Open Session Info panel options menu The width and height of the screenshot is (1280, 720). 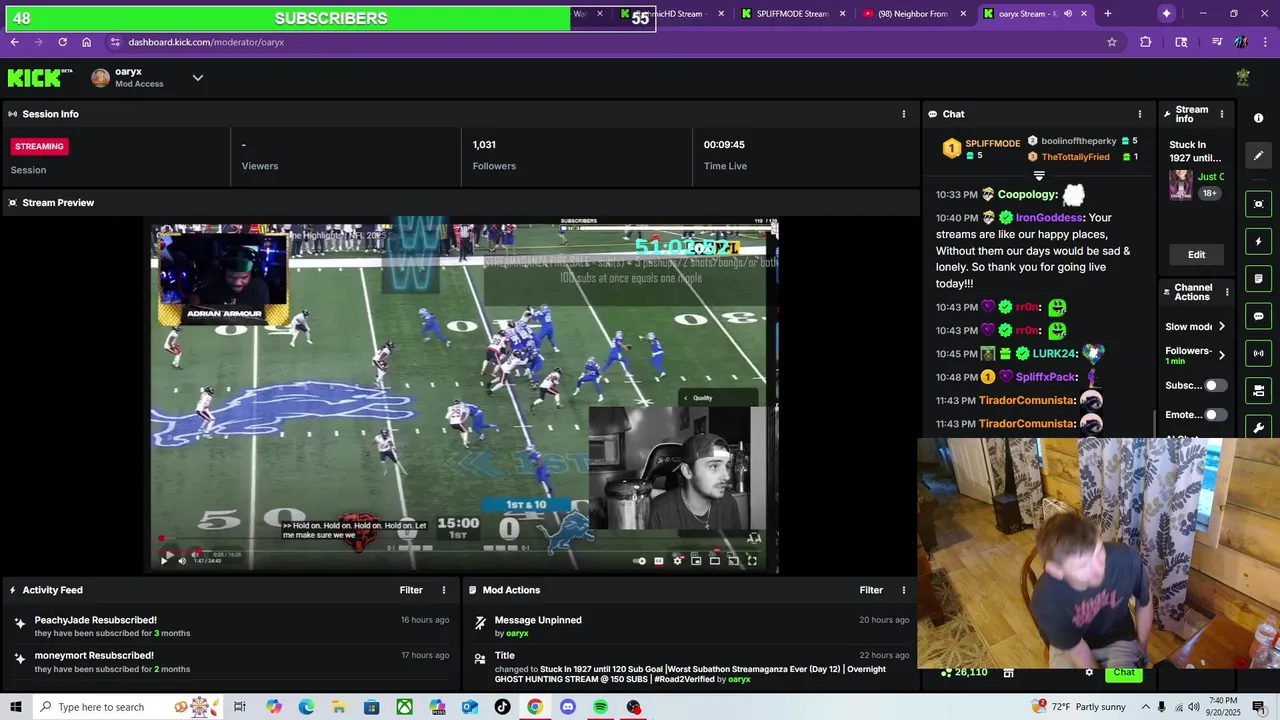click(x=904, y=114)
